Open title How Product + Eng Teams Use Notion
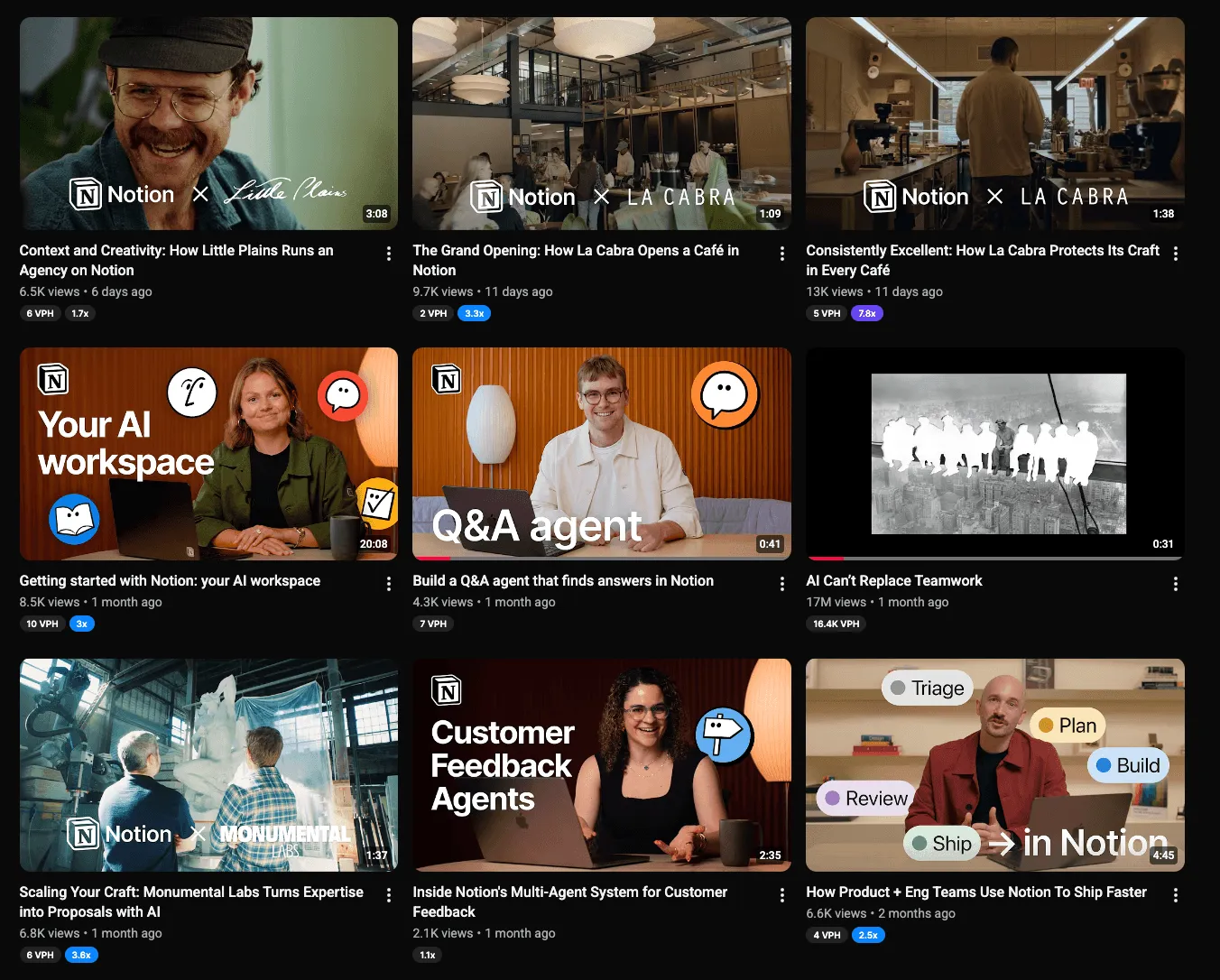The height and width of the screenshot is (980, 1220). pos(976,892)
